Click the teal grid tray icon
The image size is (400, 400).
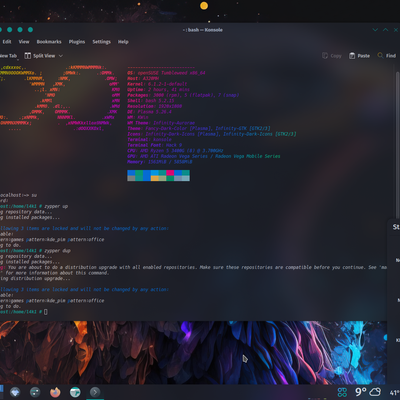tap(342, 392)
